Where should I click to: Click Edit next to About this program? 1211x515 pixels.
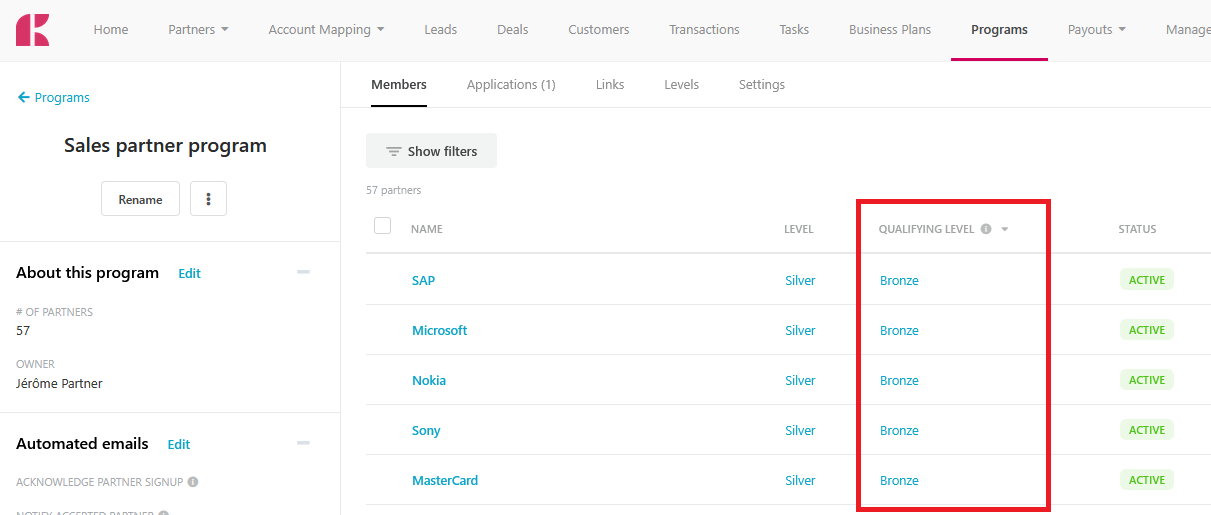pos(189,273)
